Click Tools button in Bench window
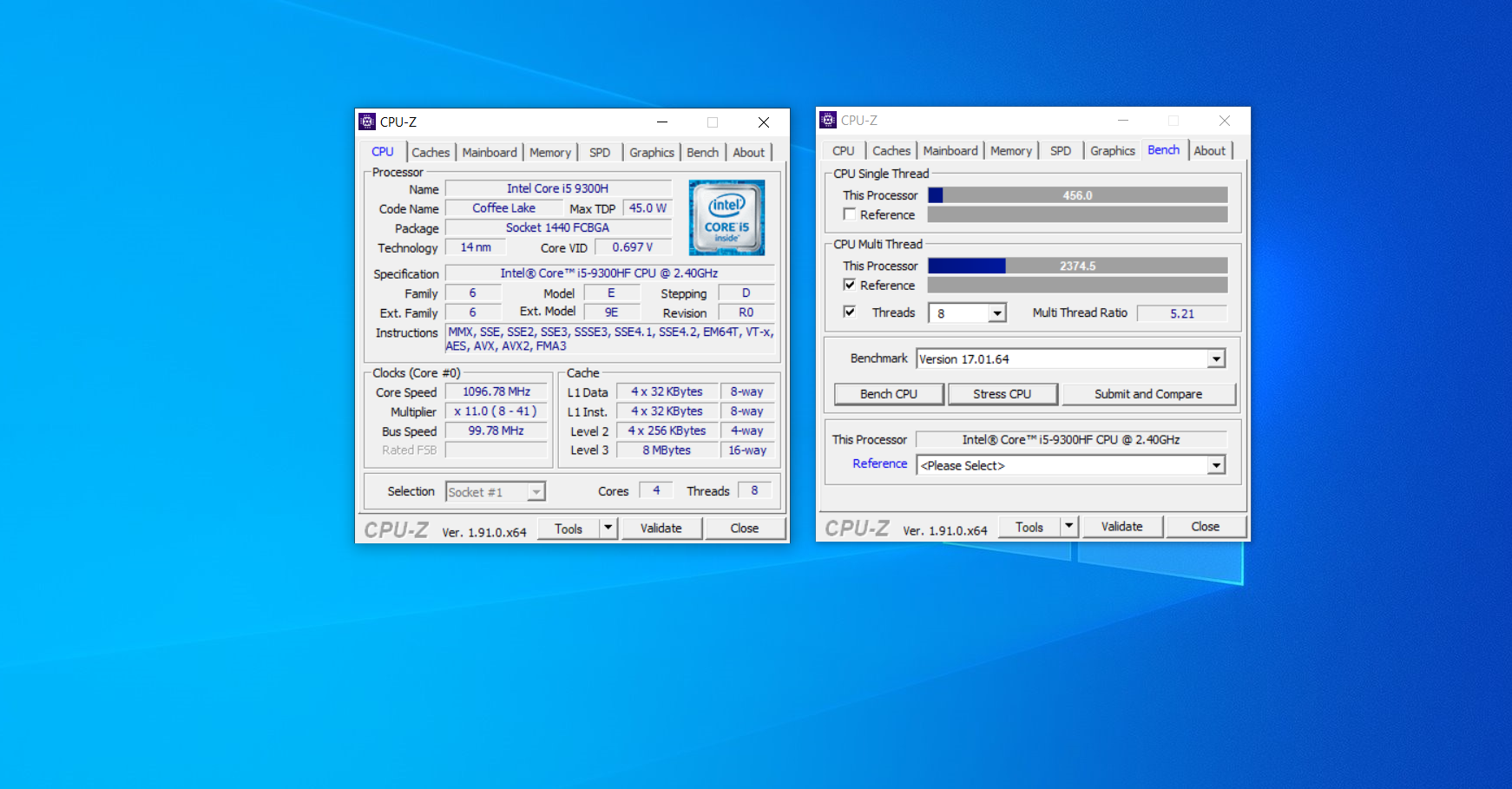 click(x=1029, y=527)
